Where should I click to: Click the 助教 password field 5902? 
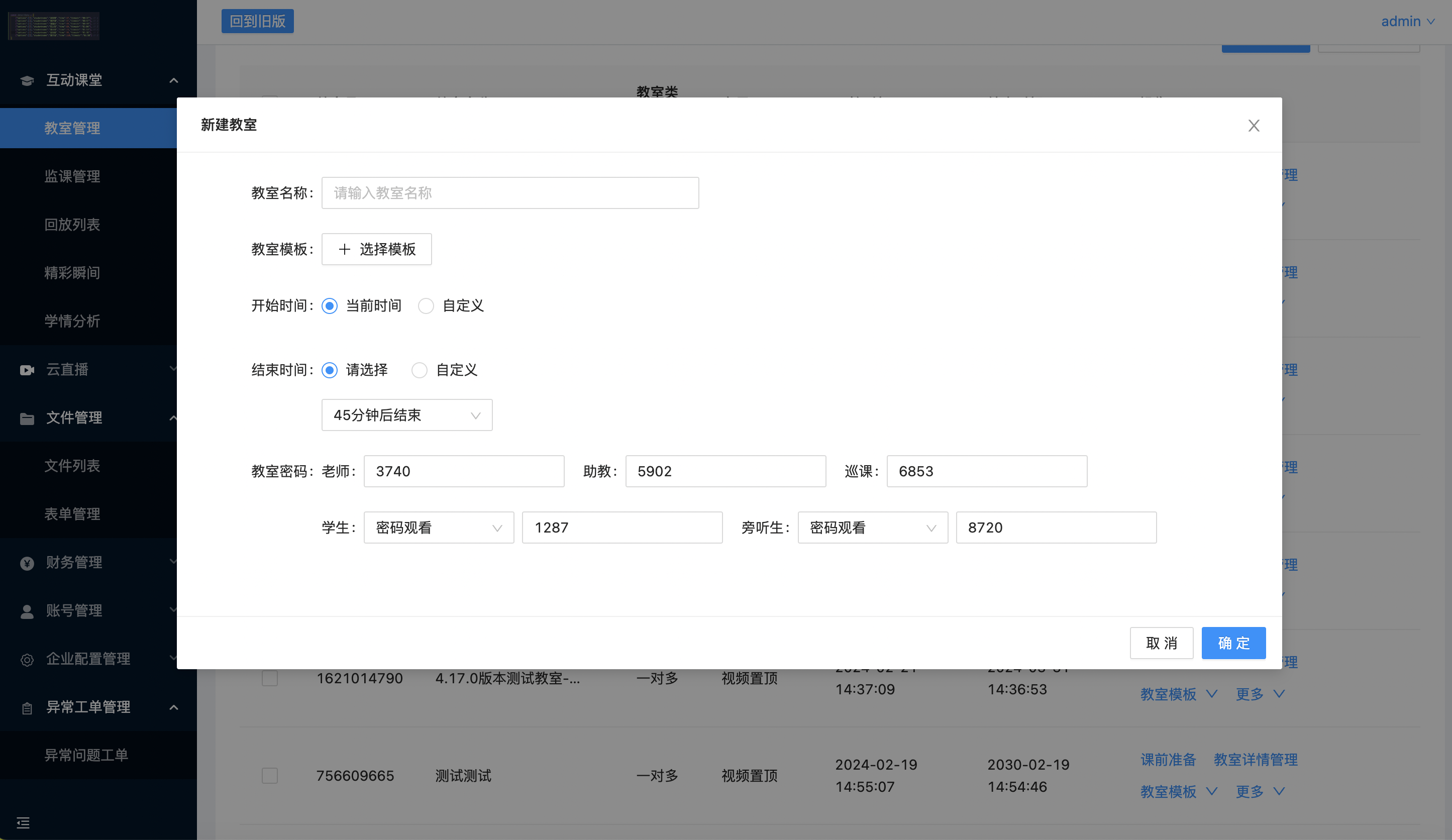(725, 471)
